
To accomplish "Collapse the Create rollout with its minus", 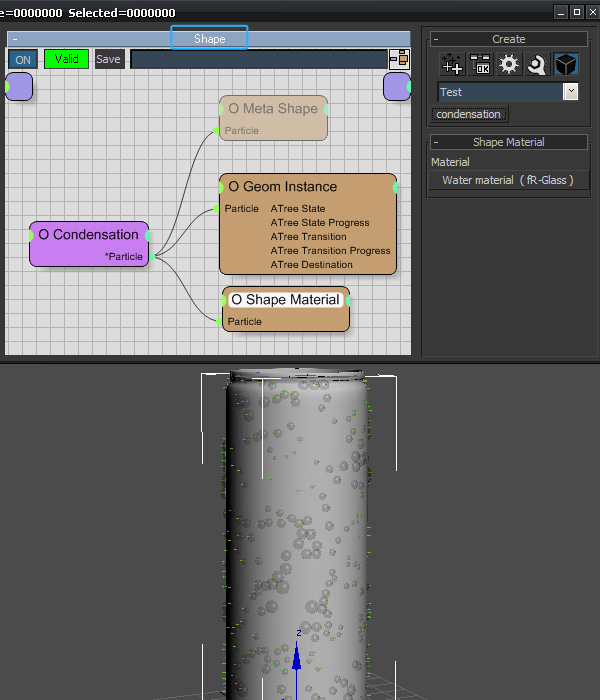I will click(436, 39).
